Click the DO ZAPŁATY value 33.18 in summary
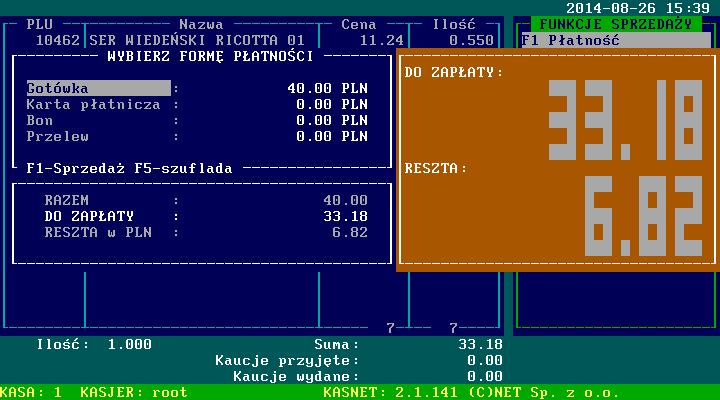 click(x=345, y=216)
